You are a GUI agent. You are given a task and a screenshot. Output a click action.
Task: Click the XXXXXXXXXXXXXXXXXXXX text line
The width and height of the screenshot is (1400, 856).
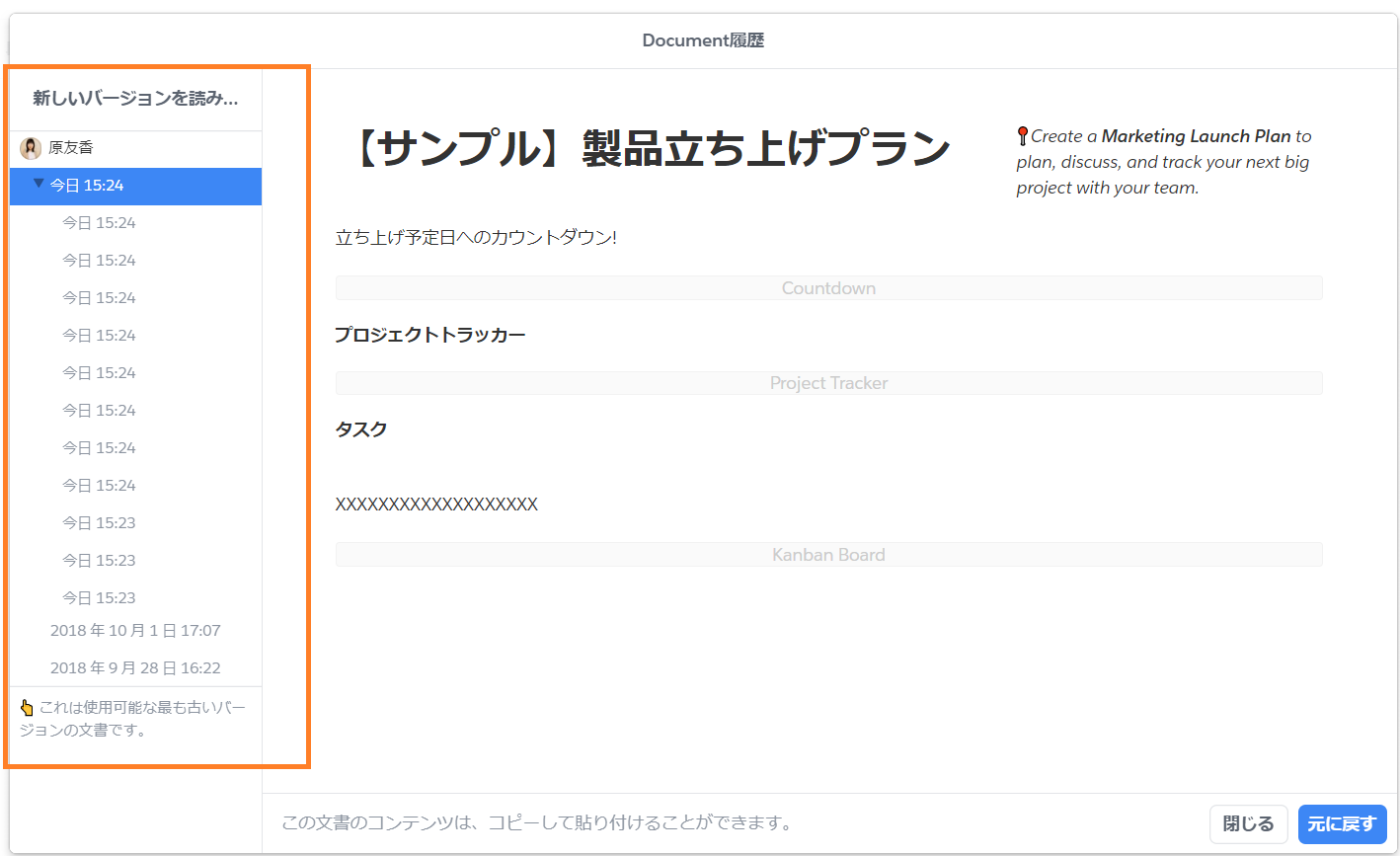(x=436, y=505)
